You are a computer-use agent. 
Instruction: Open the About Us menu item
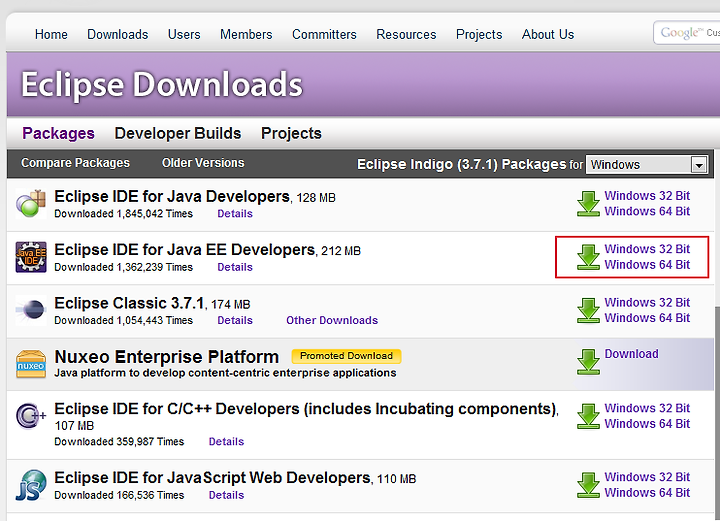[x=548, y=34]
